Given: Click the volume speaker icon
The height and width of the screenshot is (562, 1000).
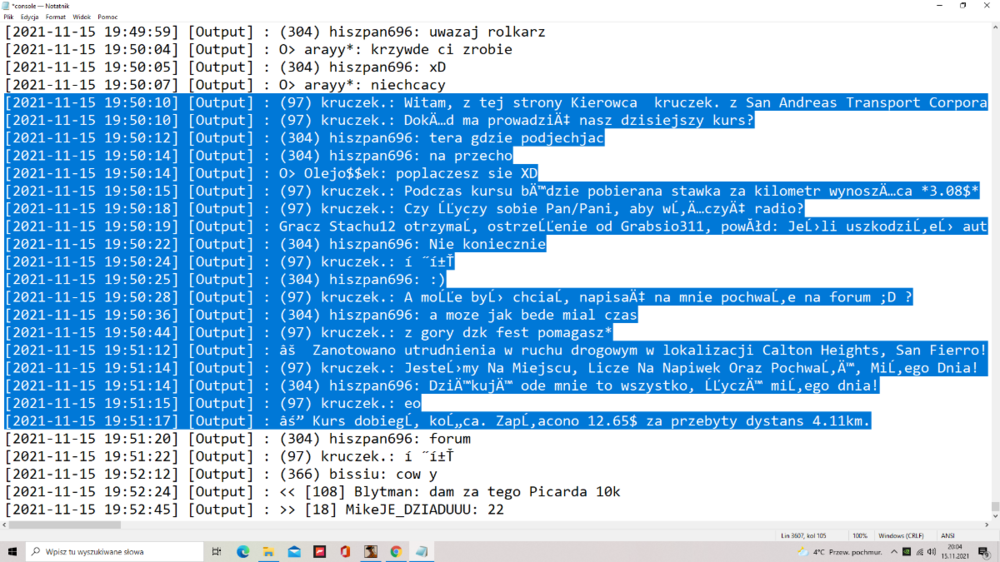Looking at the screenshot, I should click(x=932, y=552).
